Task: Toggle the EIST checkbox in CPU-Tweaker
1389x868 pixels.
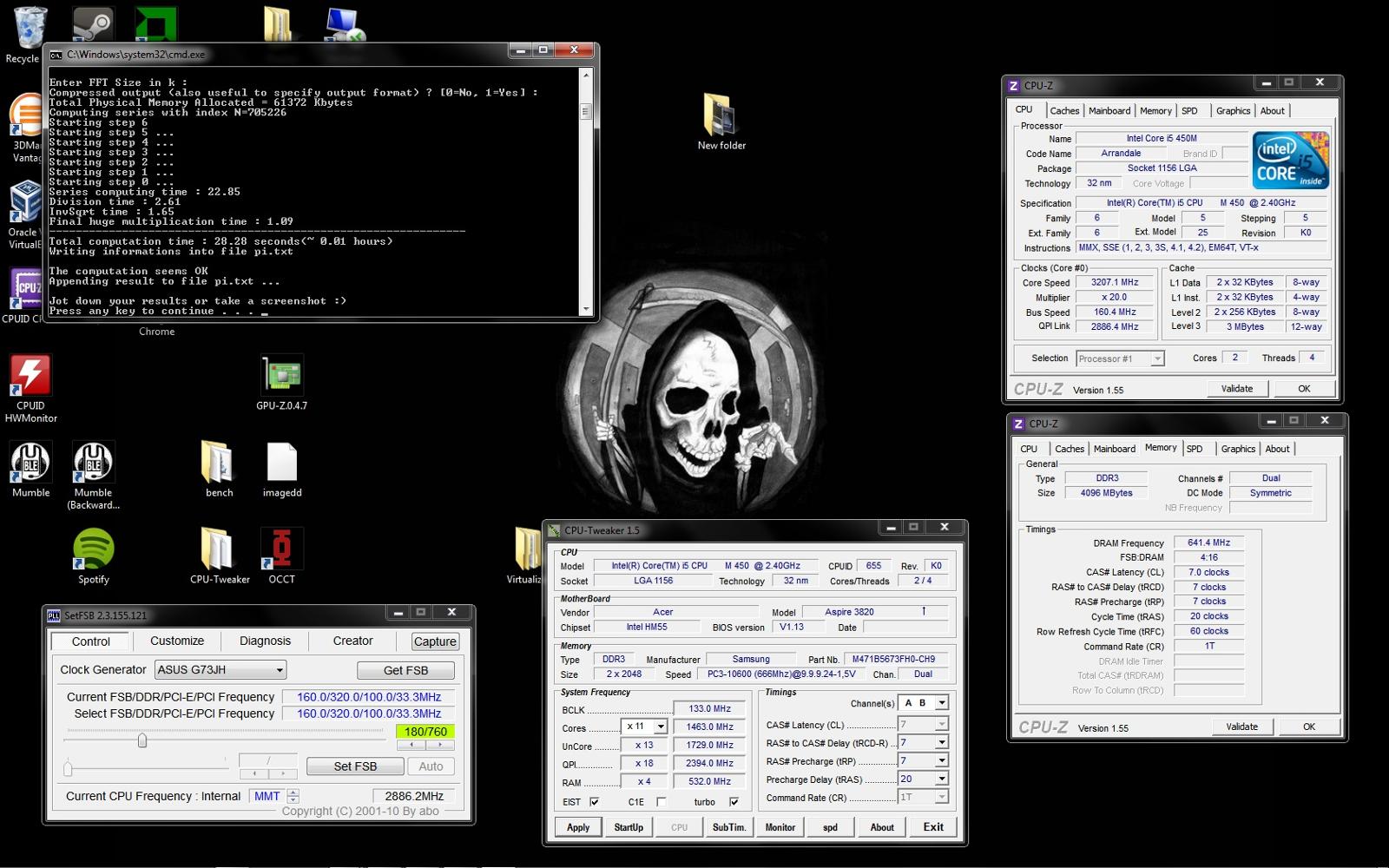Action: (x=594, y=802)
